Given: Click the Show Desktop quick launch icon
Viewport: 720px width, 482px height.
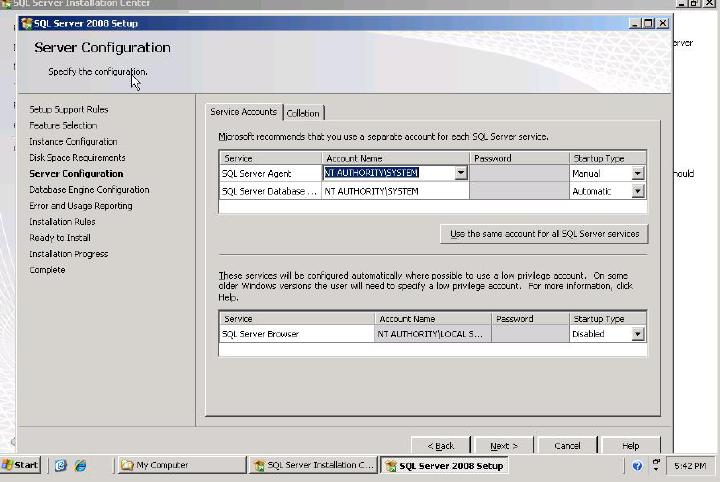Looking at the screenshot, I should 61,465.
